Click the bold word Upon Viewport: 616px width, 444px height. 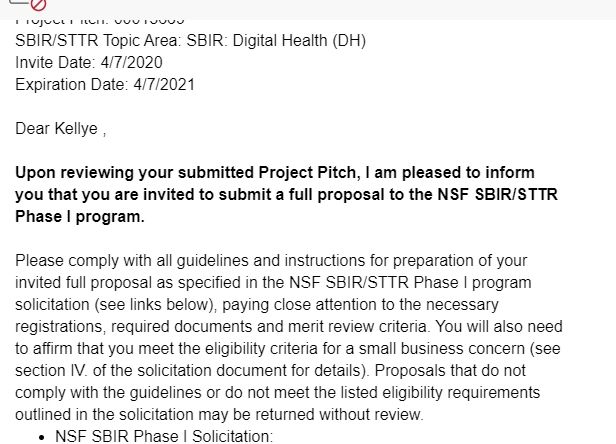click(x=35, y=173)
